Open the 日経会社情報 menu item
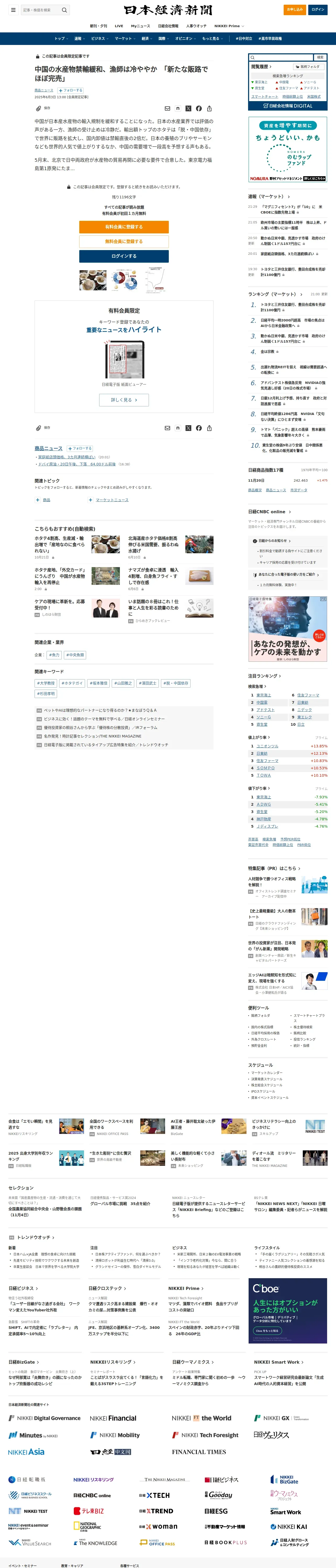336x1568 pixels. pyautogui.click(x=168, y=26)
